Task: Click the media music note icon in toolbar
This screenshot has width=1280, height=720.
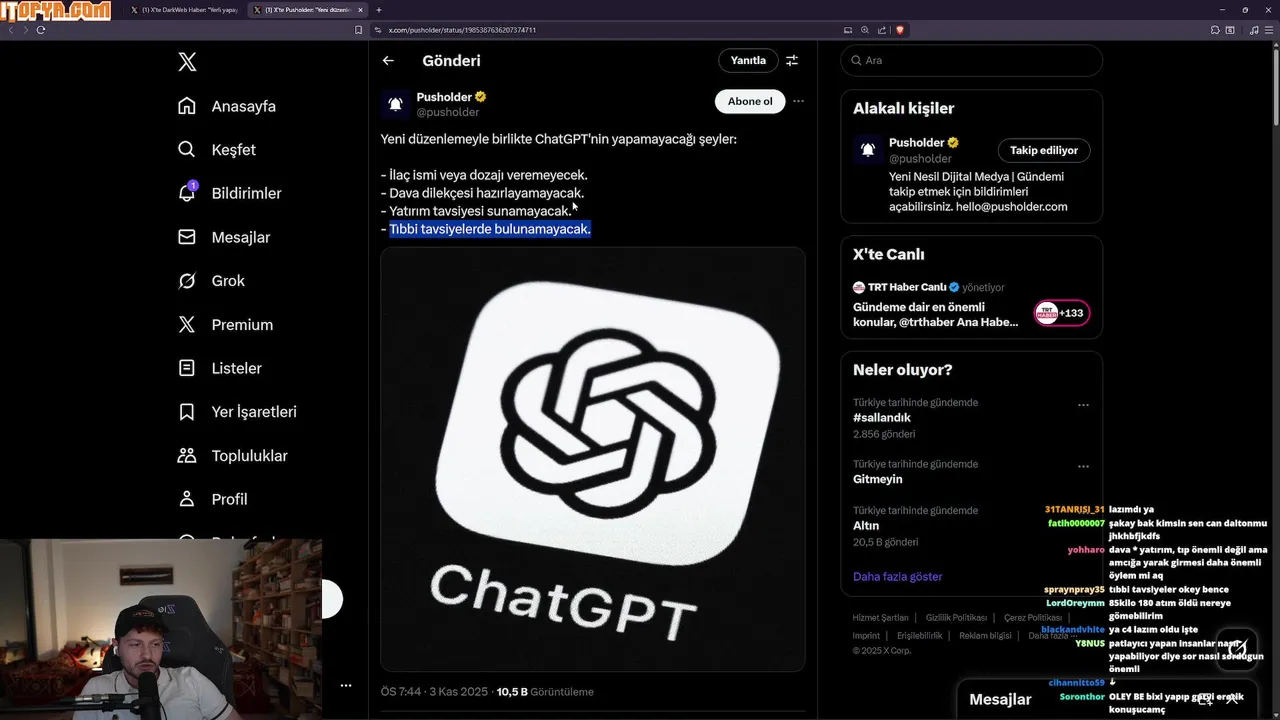Action: pos(1254,30)
